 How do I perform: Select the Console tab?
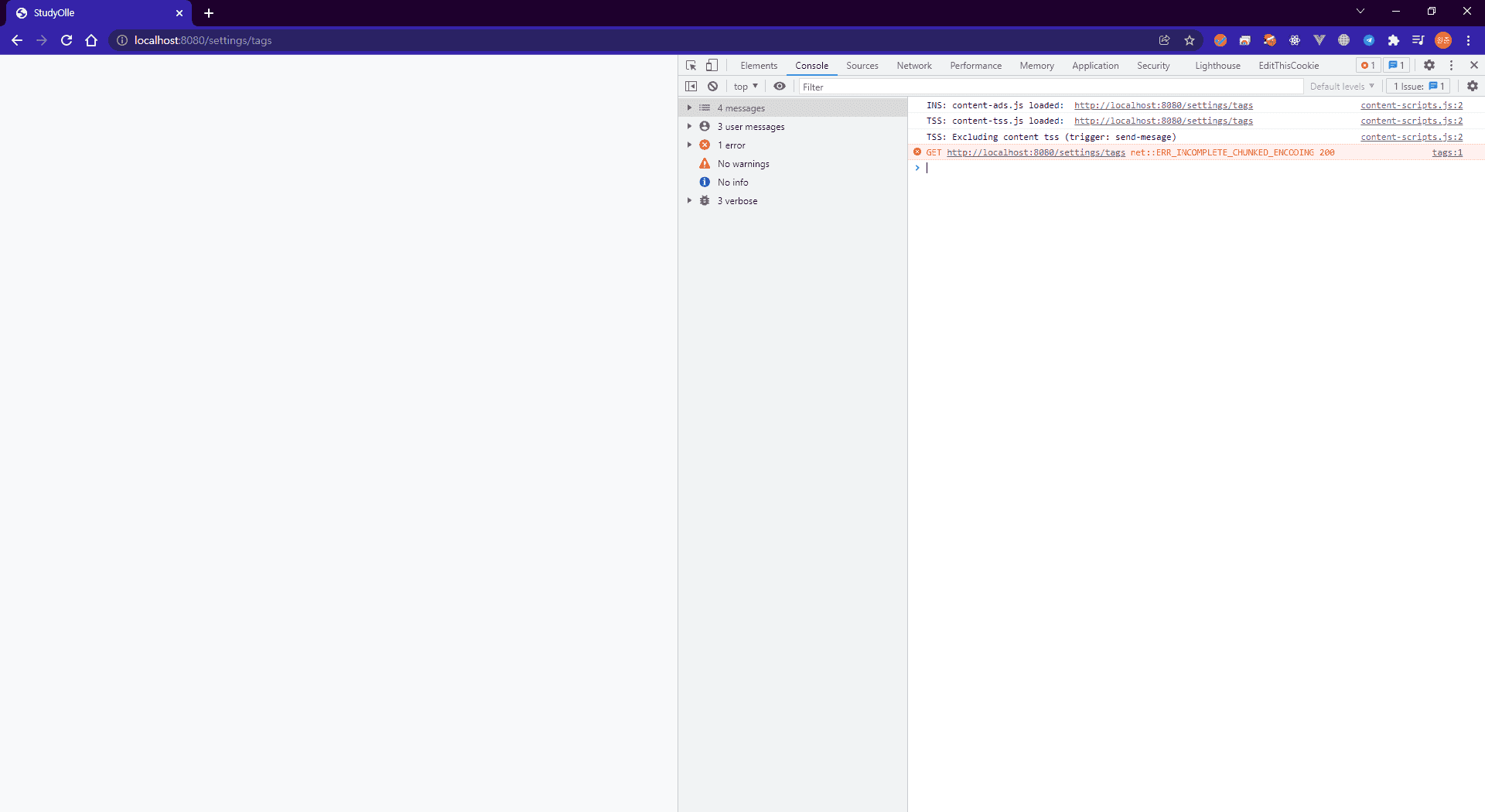point(811,66)
